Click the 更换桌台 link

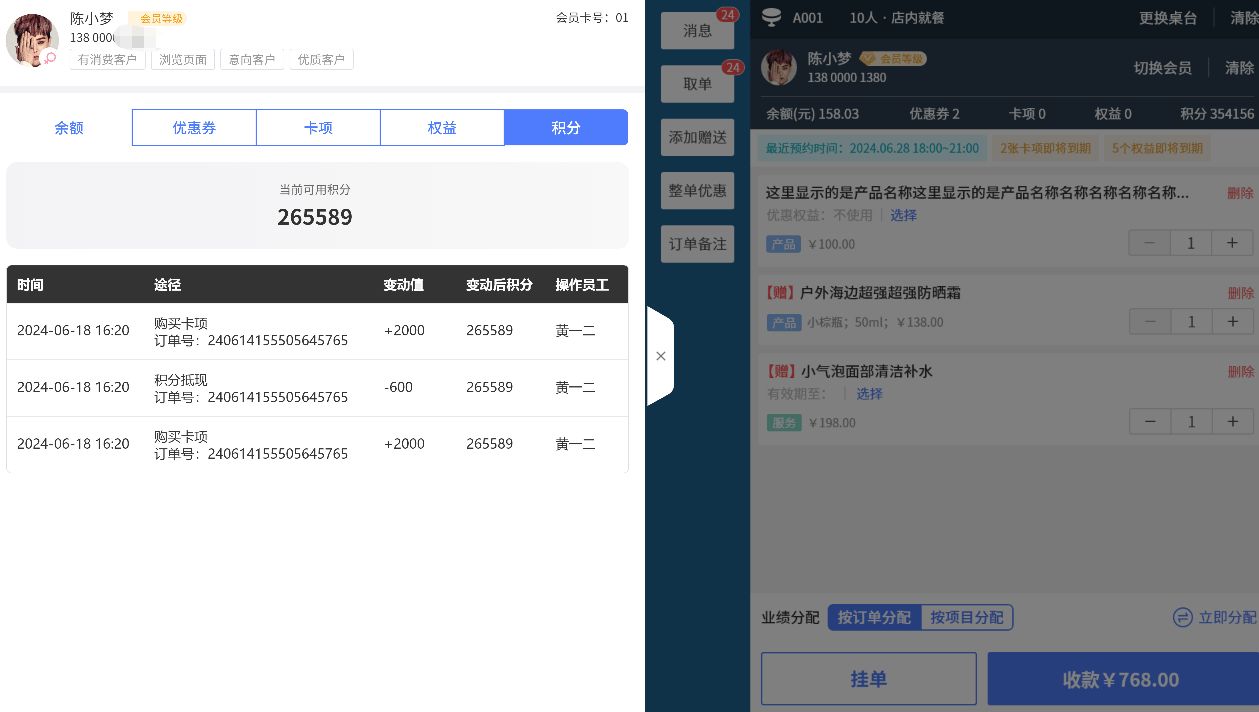[1168, 18]
